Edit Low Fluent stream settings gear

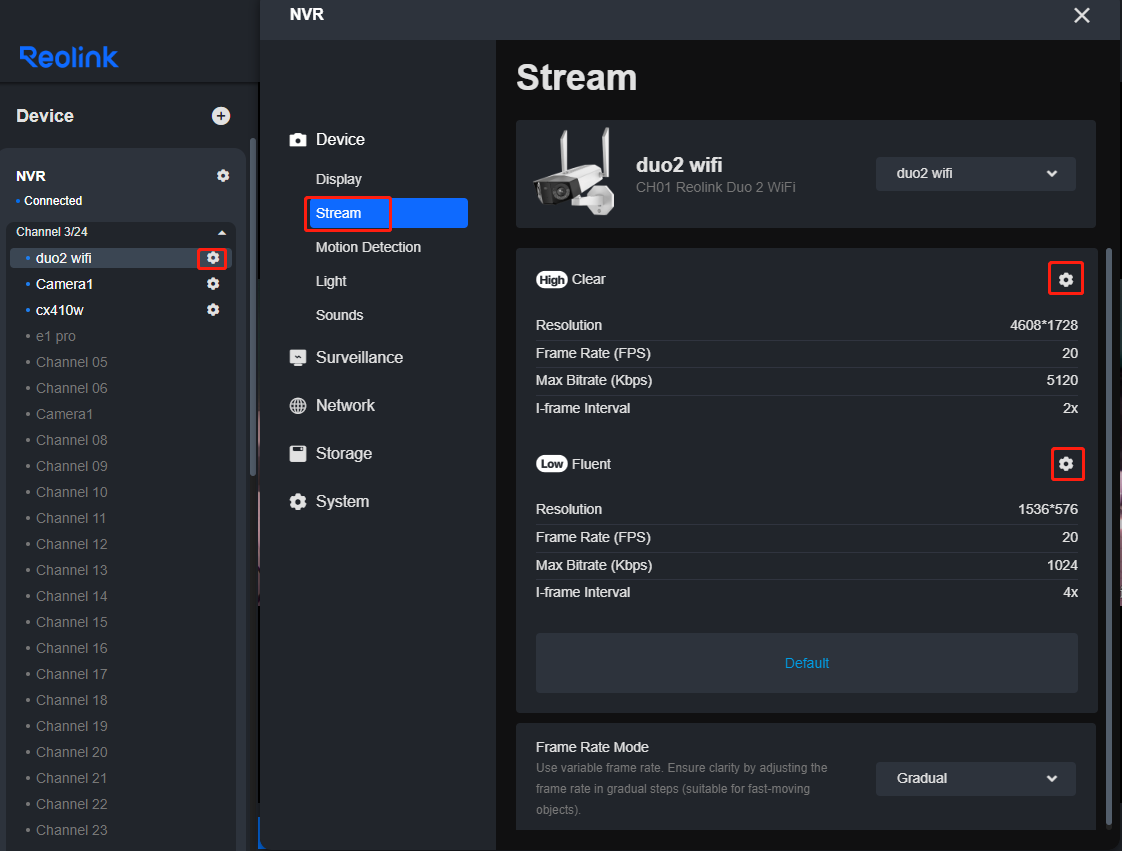click(1065, 464)
